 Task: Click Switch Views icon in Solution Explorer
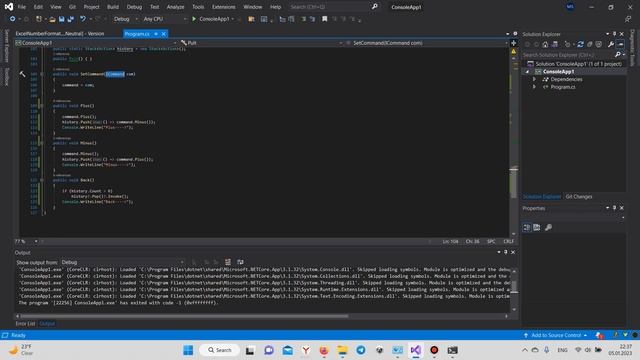point(555,44)
